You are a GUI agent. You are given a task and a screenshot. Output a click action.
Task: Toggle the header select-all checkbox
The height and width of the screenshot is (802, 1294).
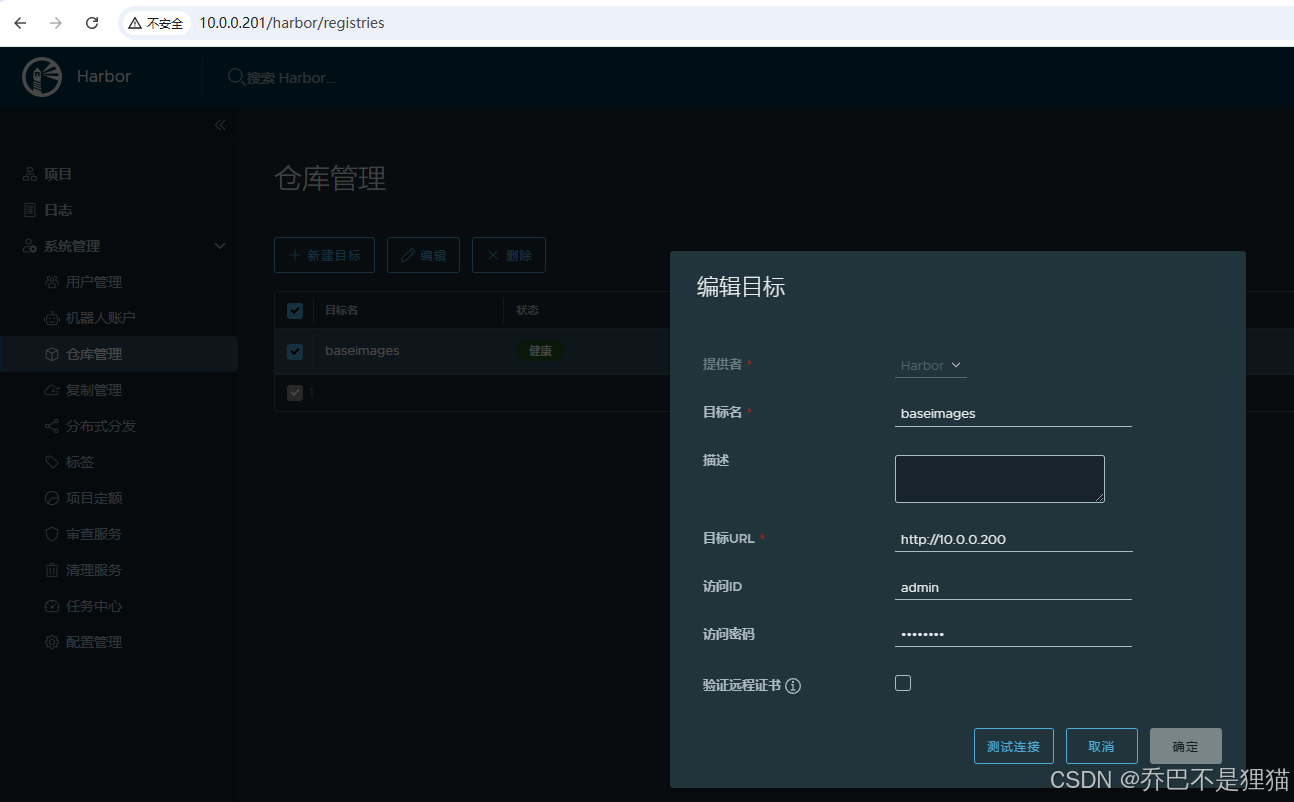coord(295,311)
